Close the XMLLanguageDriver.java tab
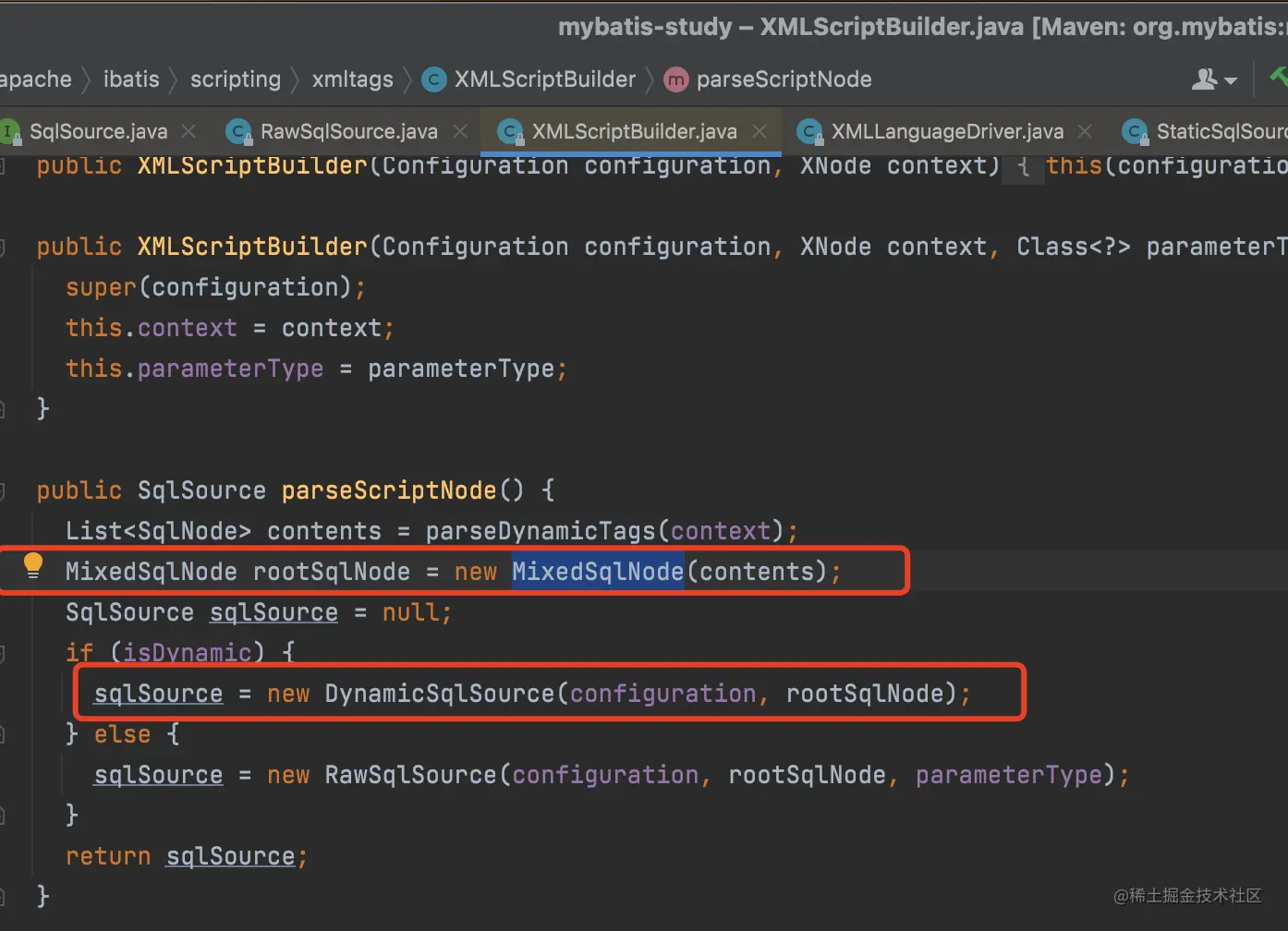 pyautogui.click(x=1085, y=131)
